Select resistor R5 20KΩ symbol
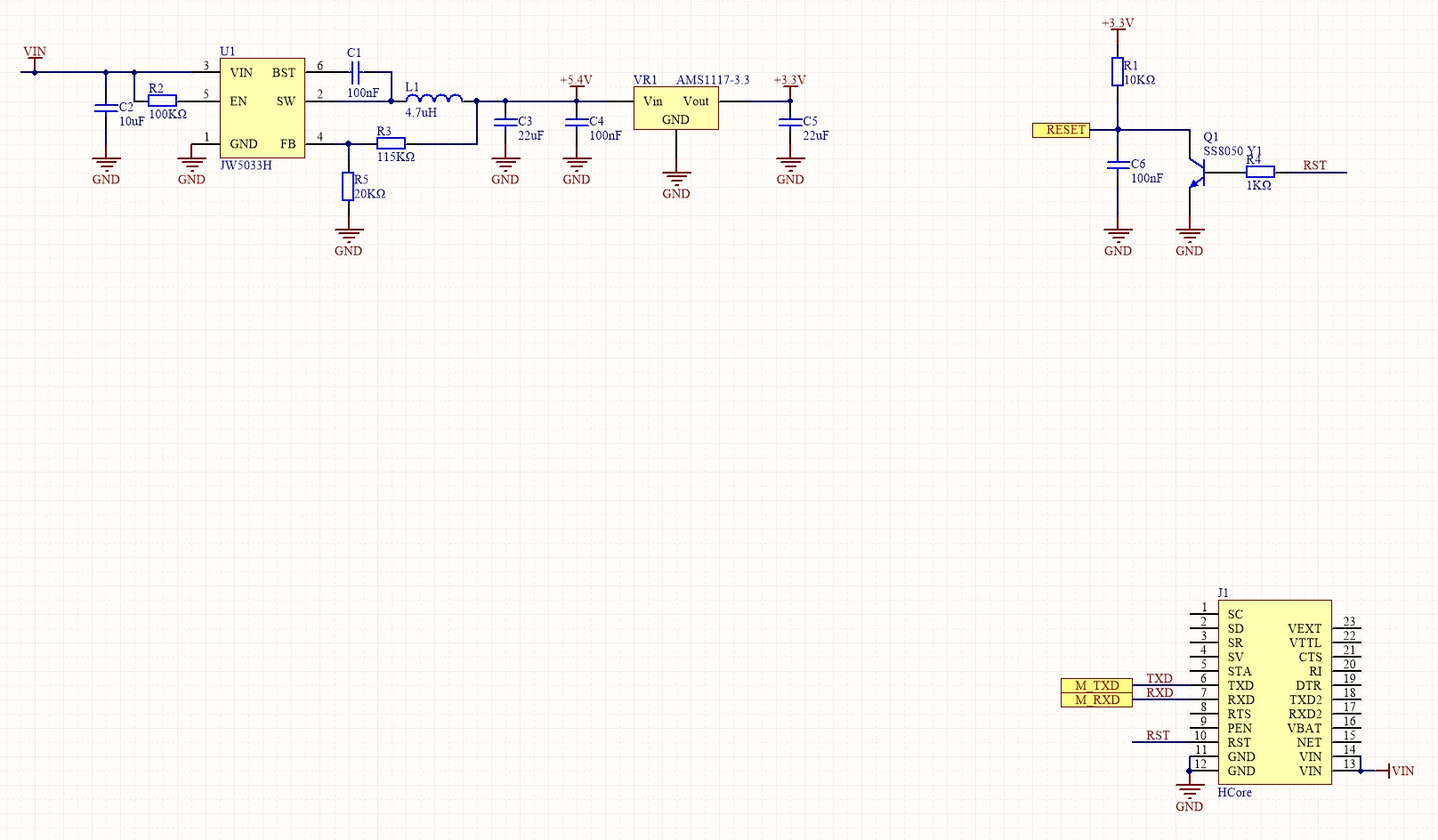The height and width of the screenshot is (840, 1438). [x=348, y=186]
